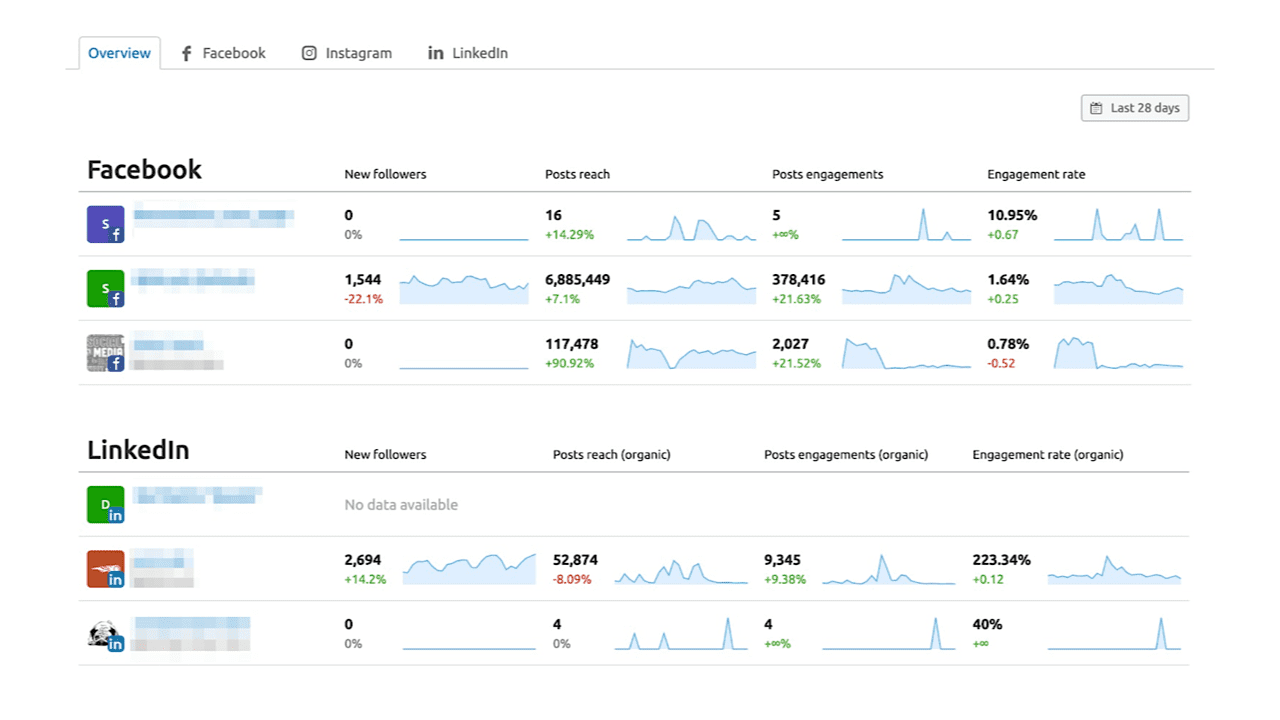Viewport: 1280px width, 720px height.
Task: Click the Facebook f badge on the first profile avatar
Action: tap(116, 234)
